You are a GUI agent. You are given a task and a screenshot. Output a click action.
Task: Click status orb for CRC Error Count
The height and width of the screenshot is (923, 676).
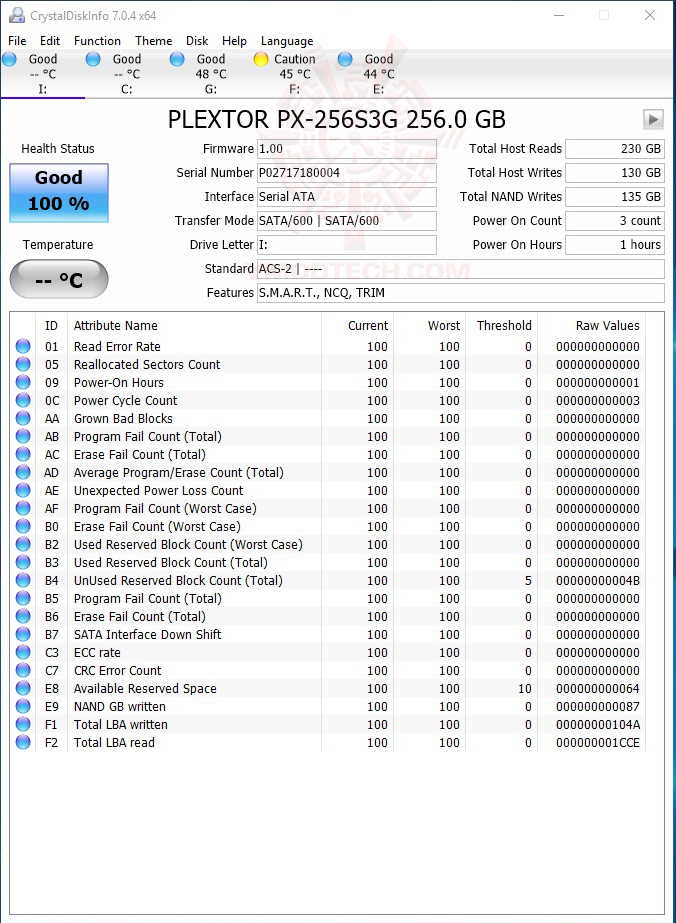click(23, 670)
